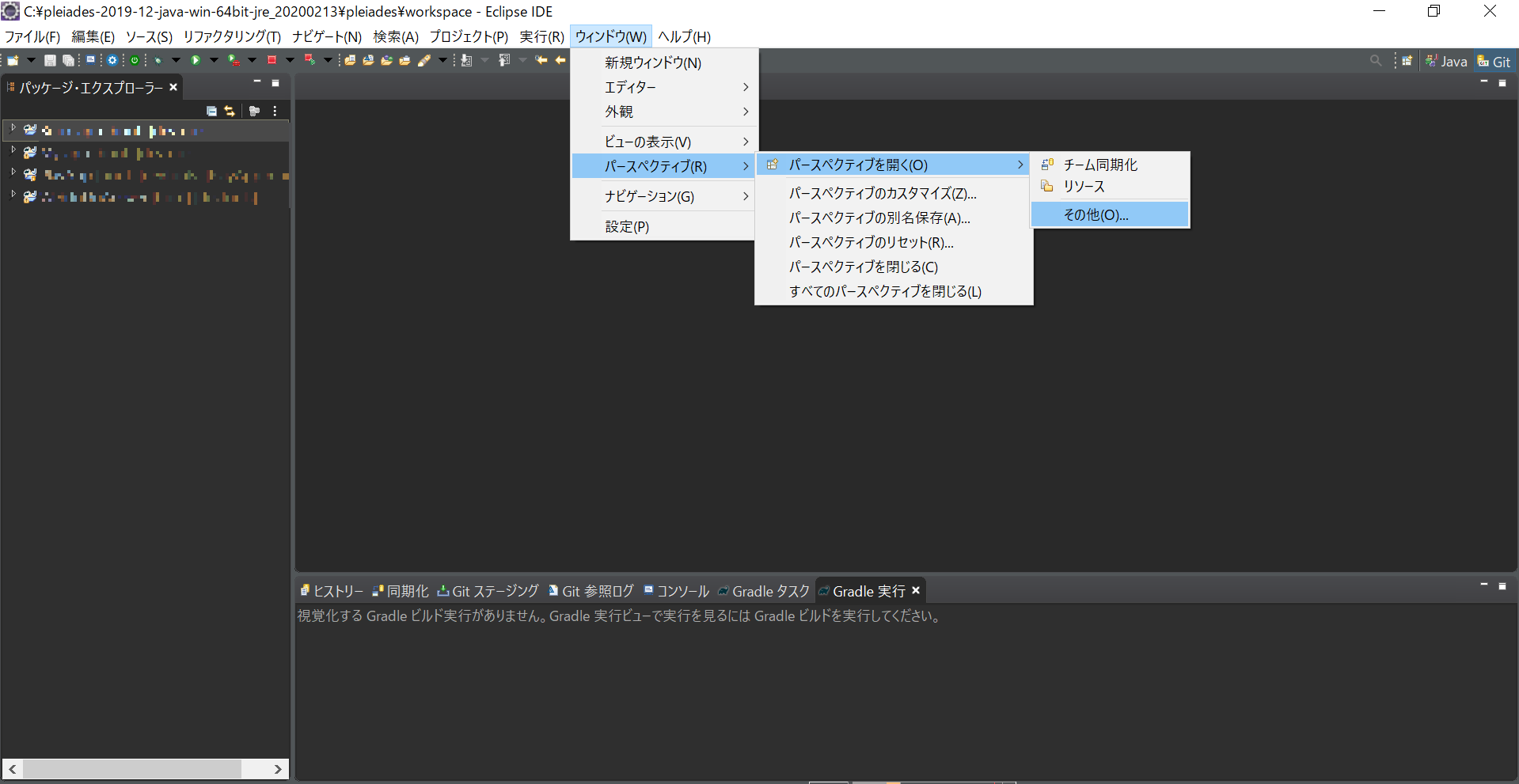Image resolution: width=1519 pixels, height=784 pixels.
Task: Choose パースペクティブのカスタマイズ(Z)...
Action: [x=894, y=193]
